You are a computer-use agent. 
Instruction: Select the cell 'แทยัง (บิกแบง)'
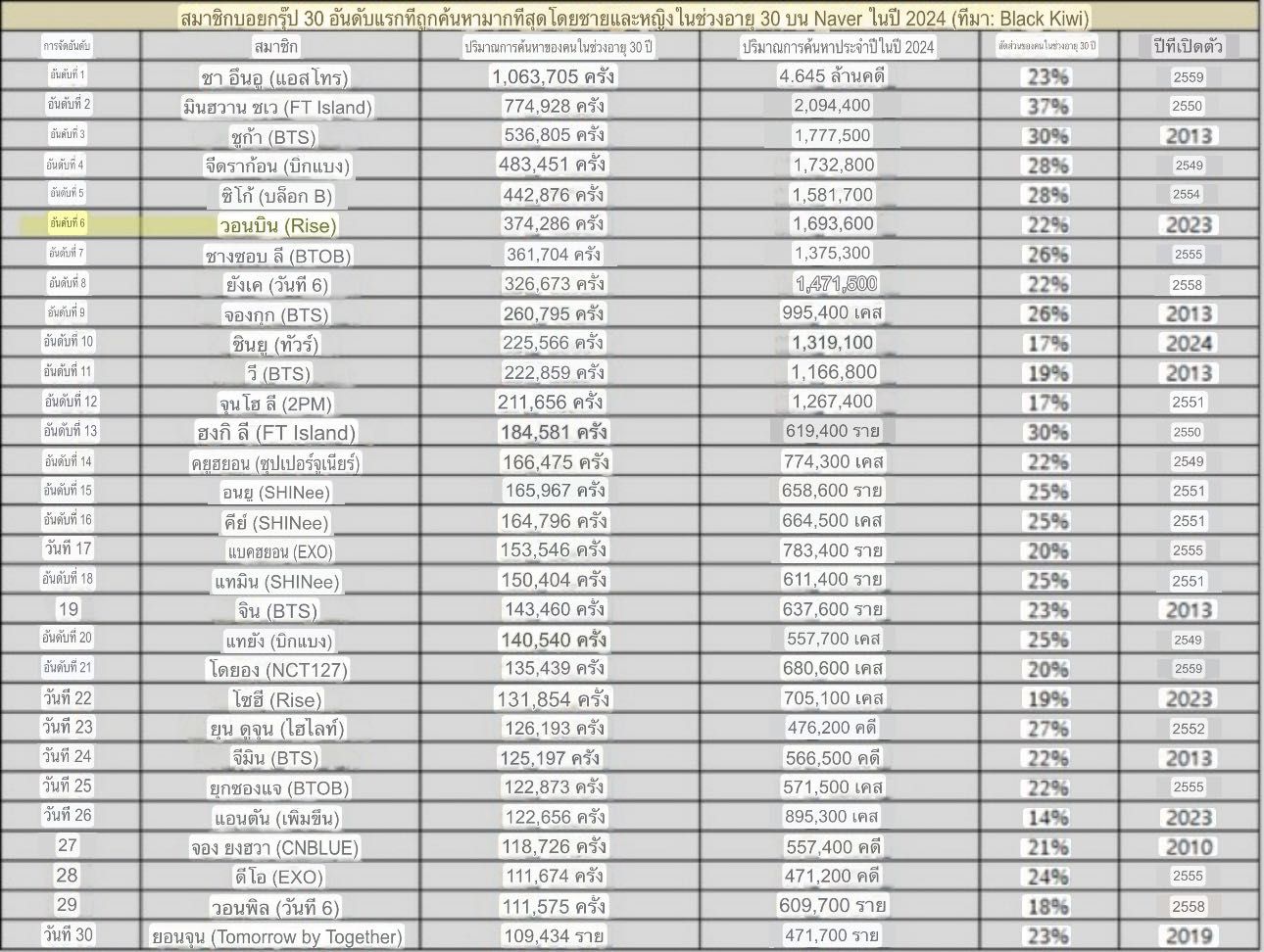pyautogui.click(x=279, y=642)
